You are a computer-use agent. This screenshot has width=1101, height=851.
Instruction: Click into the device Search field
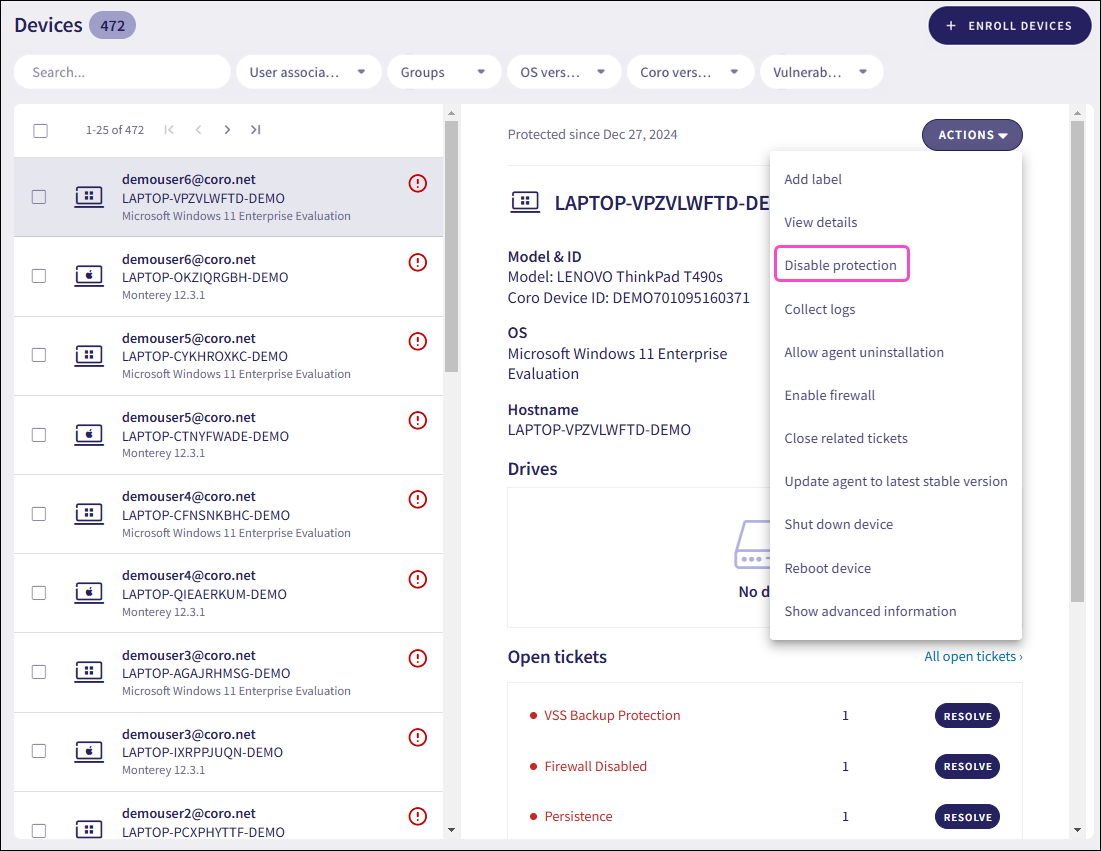click(122, 72)
